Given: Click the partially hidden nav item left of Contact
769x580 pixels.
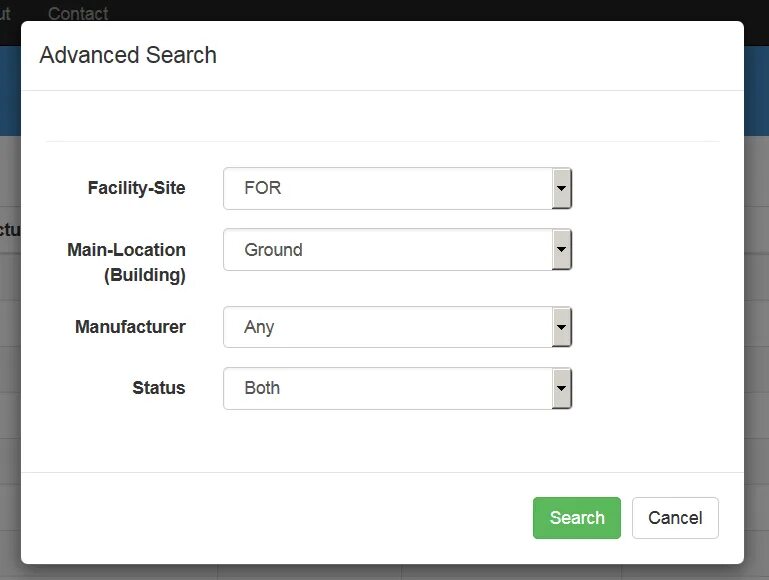Looking at the screenshot, I should pos(5,13).
